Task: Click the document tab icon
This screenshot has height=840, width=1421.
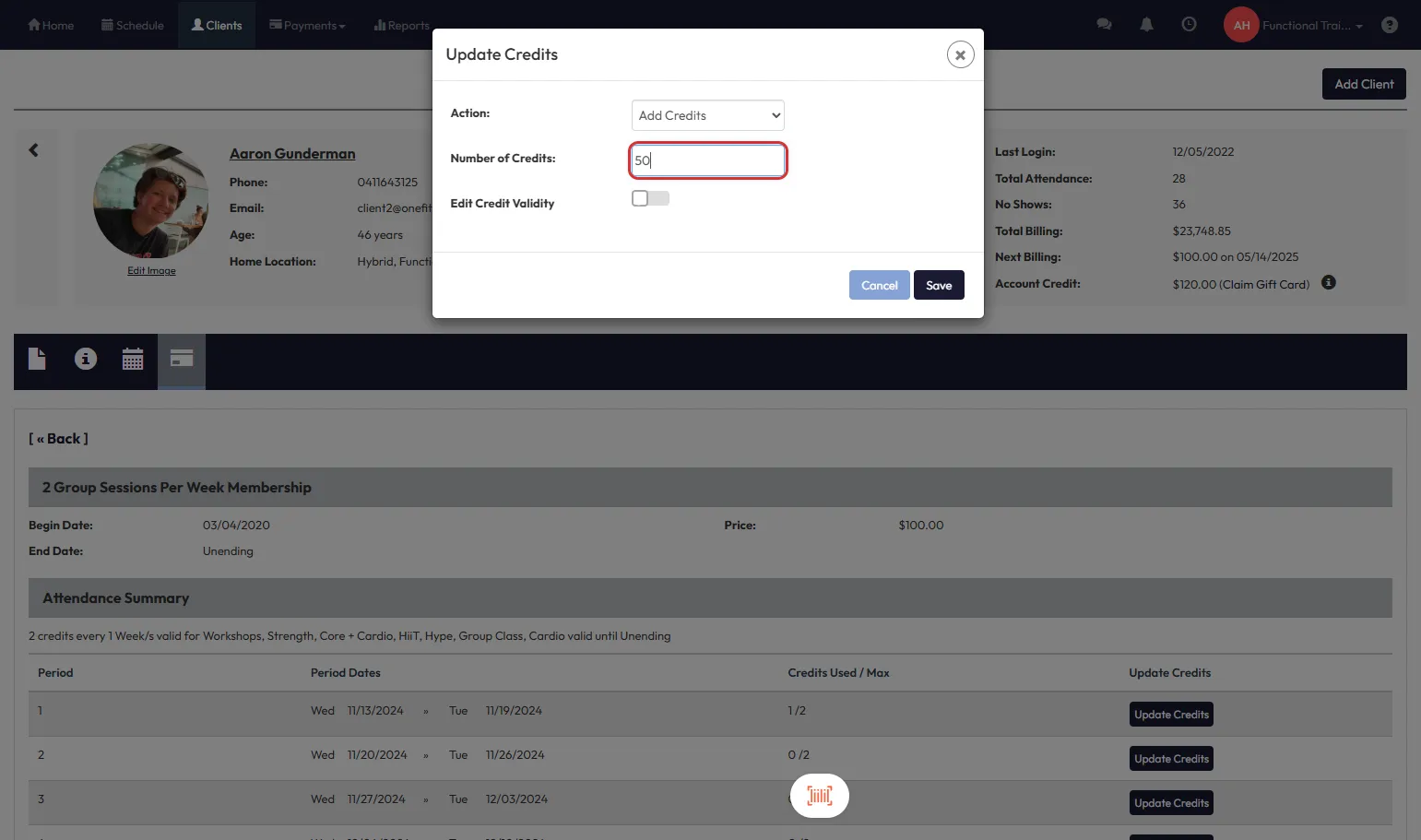Action: tap(37, 359)
